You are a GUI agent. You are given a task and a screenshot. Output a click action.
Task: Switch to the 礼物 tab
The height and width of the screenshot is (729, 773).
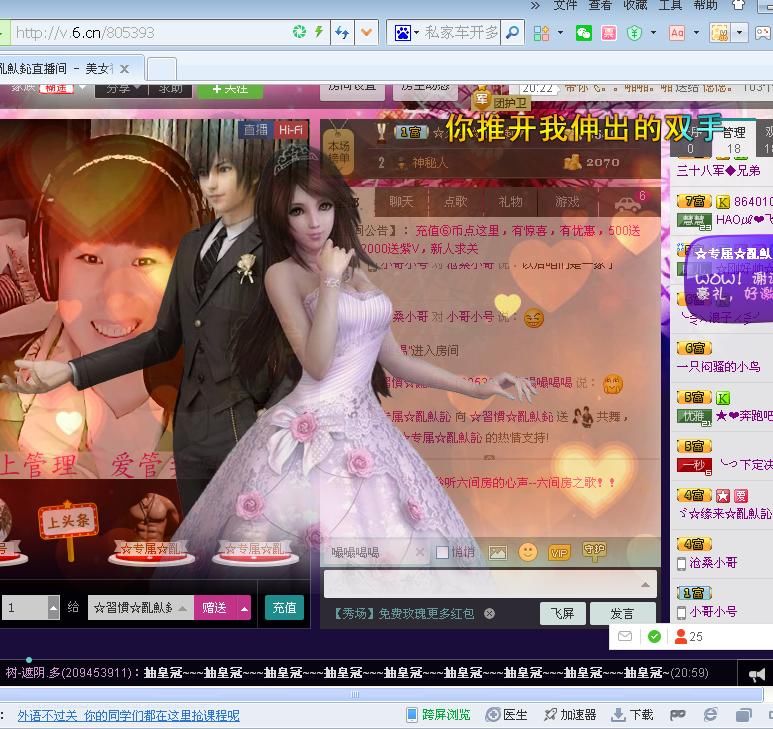510,202
